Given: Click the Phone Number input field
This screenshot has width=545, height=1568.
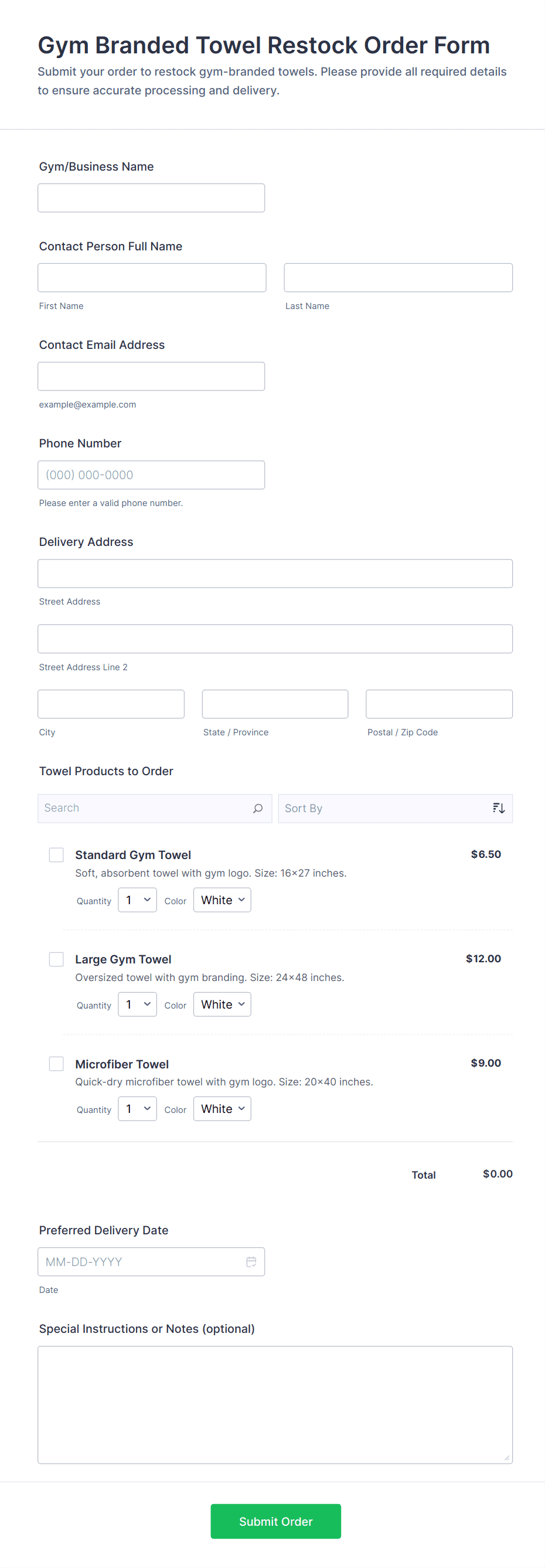Looking at the screenshot, I should tap(151, 475).
